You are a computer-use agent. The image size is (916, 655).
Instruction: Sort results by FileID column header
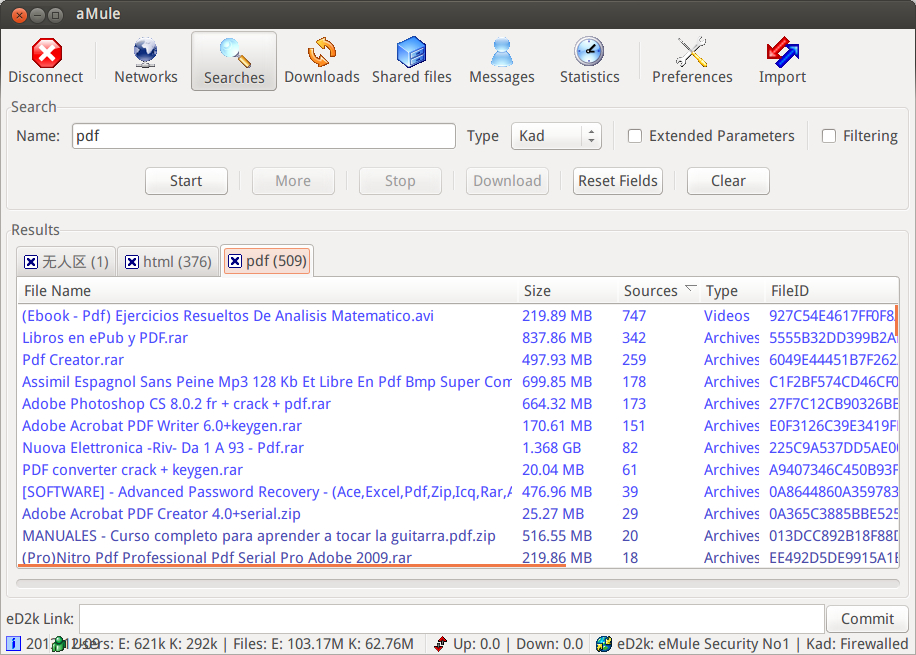(831, 291)
